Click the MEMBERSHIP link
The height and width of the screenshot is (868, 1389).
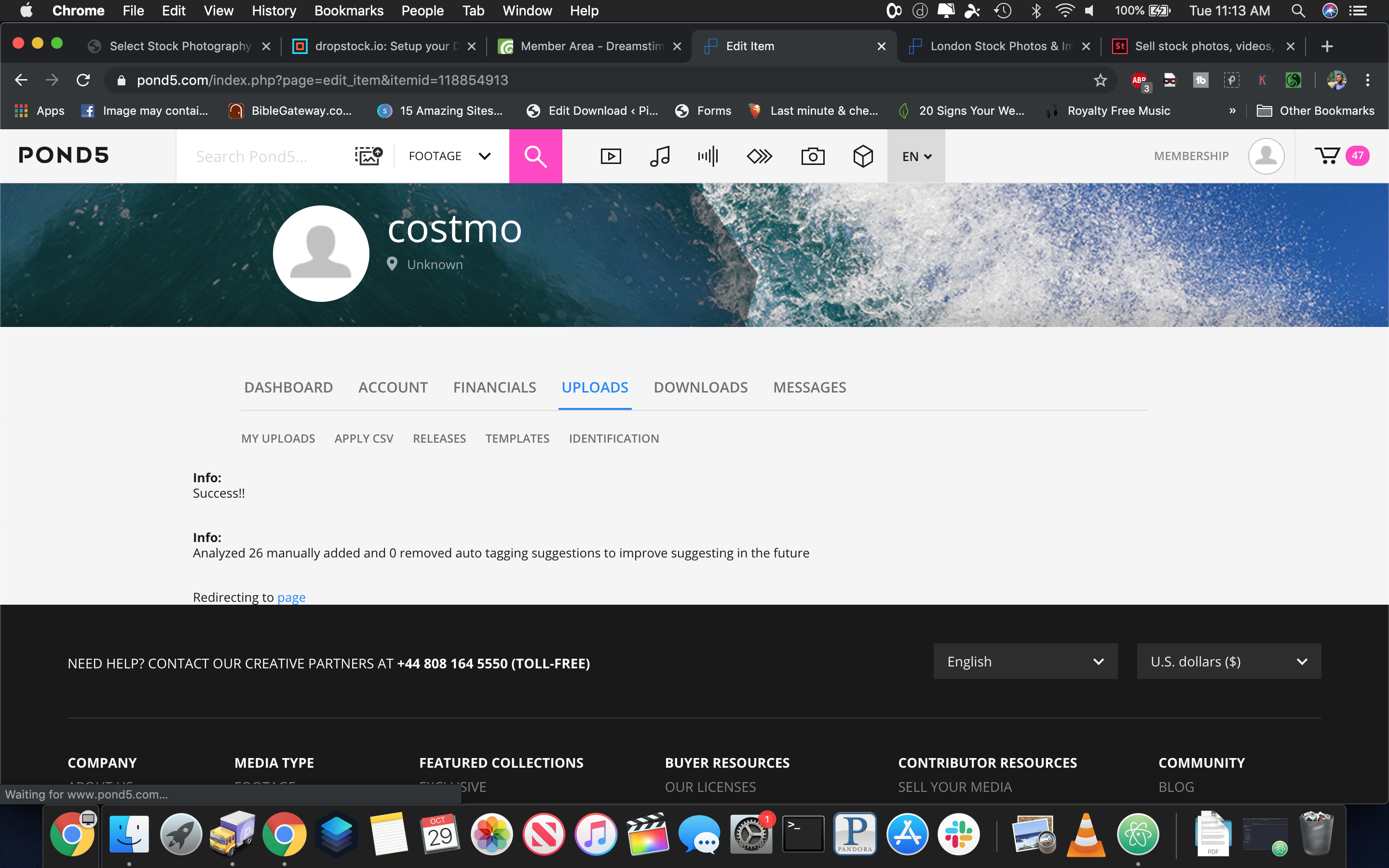click(x=1191, y=156)
